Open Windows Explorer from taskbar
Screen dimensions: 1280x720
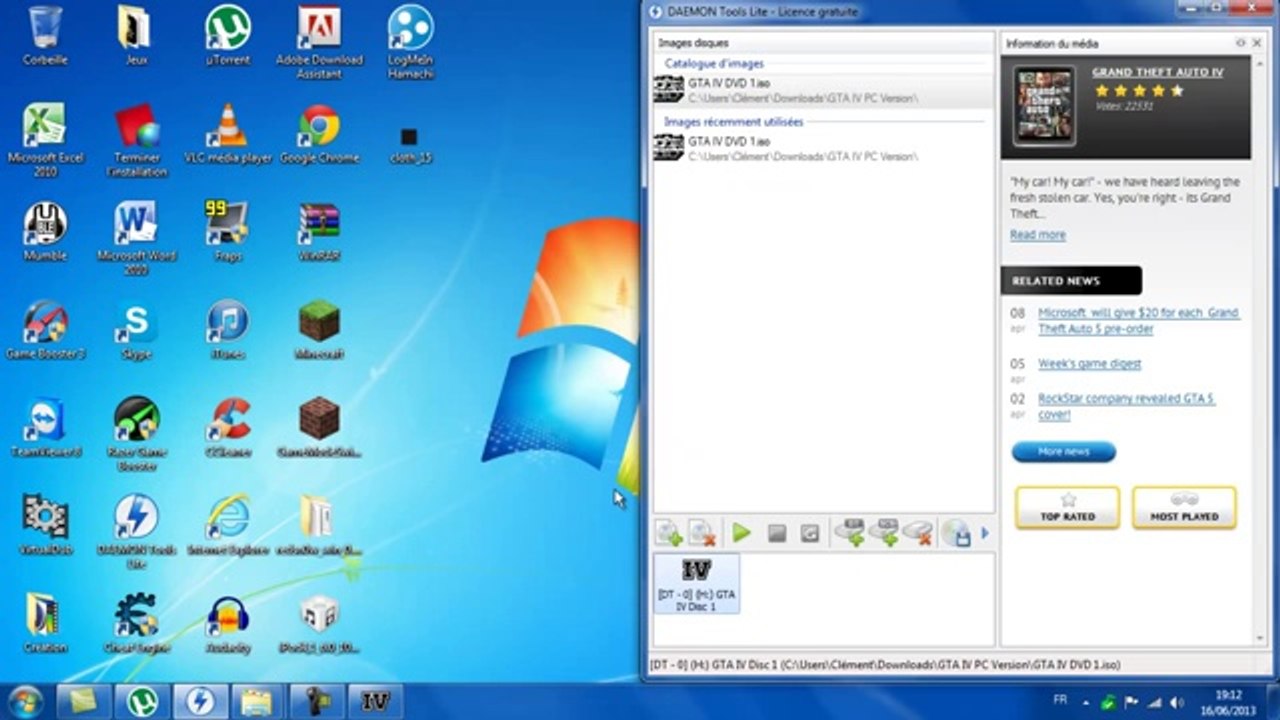pyautogui.click(x=258, y=701)
